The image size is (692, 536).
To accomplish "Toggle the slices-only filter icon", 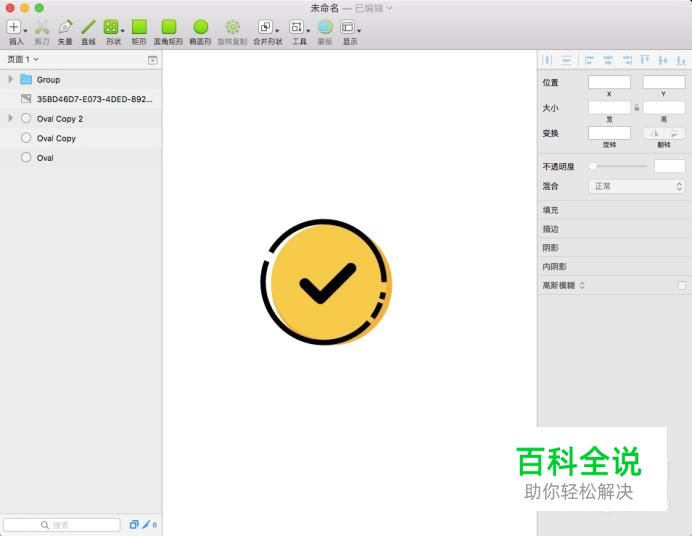I will click(134, 525).
